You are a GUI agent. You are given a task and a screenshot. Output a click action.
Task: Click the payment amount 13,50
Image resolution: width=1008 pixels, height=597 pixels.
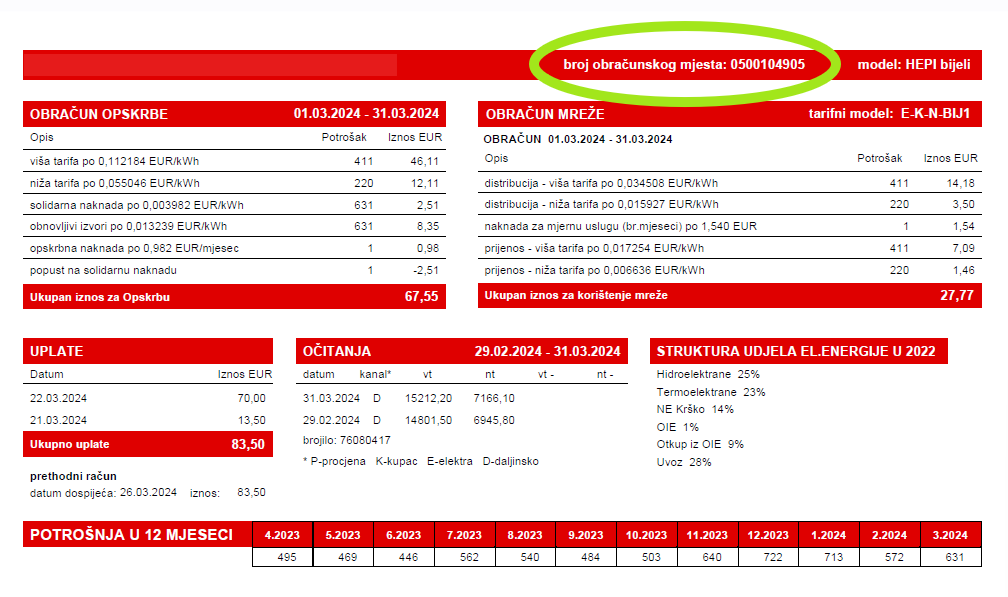pos(251,420)
